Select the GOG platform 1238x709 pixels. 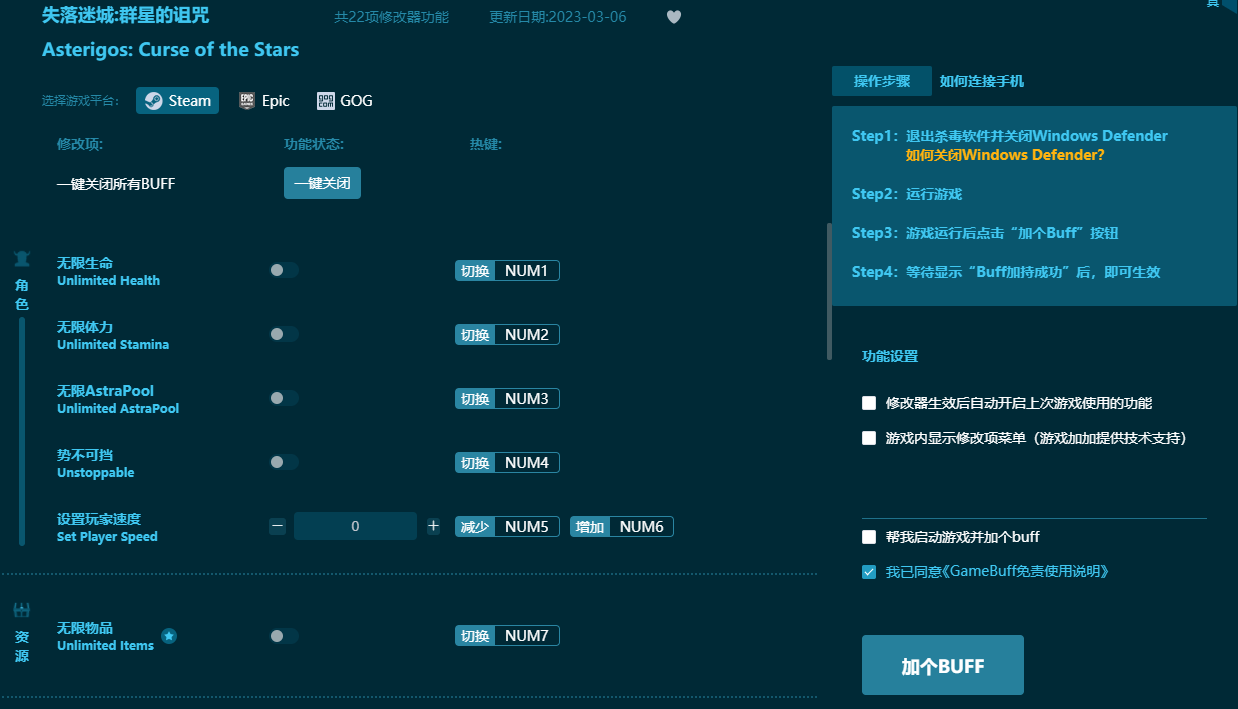tap(345, 100)
